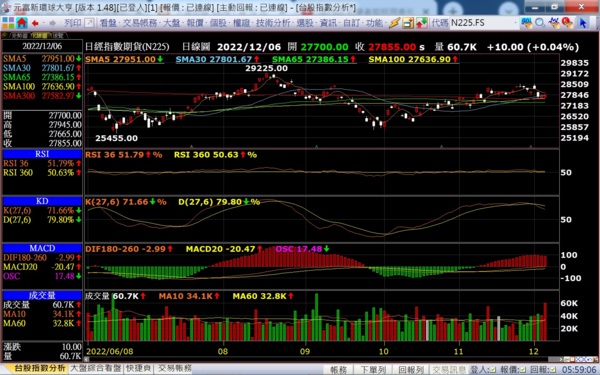Click the 列印 print button
Screen dimensions: 600x375
[73, 23]
